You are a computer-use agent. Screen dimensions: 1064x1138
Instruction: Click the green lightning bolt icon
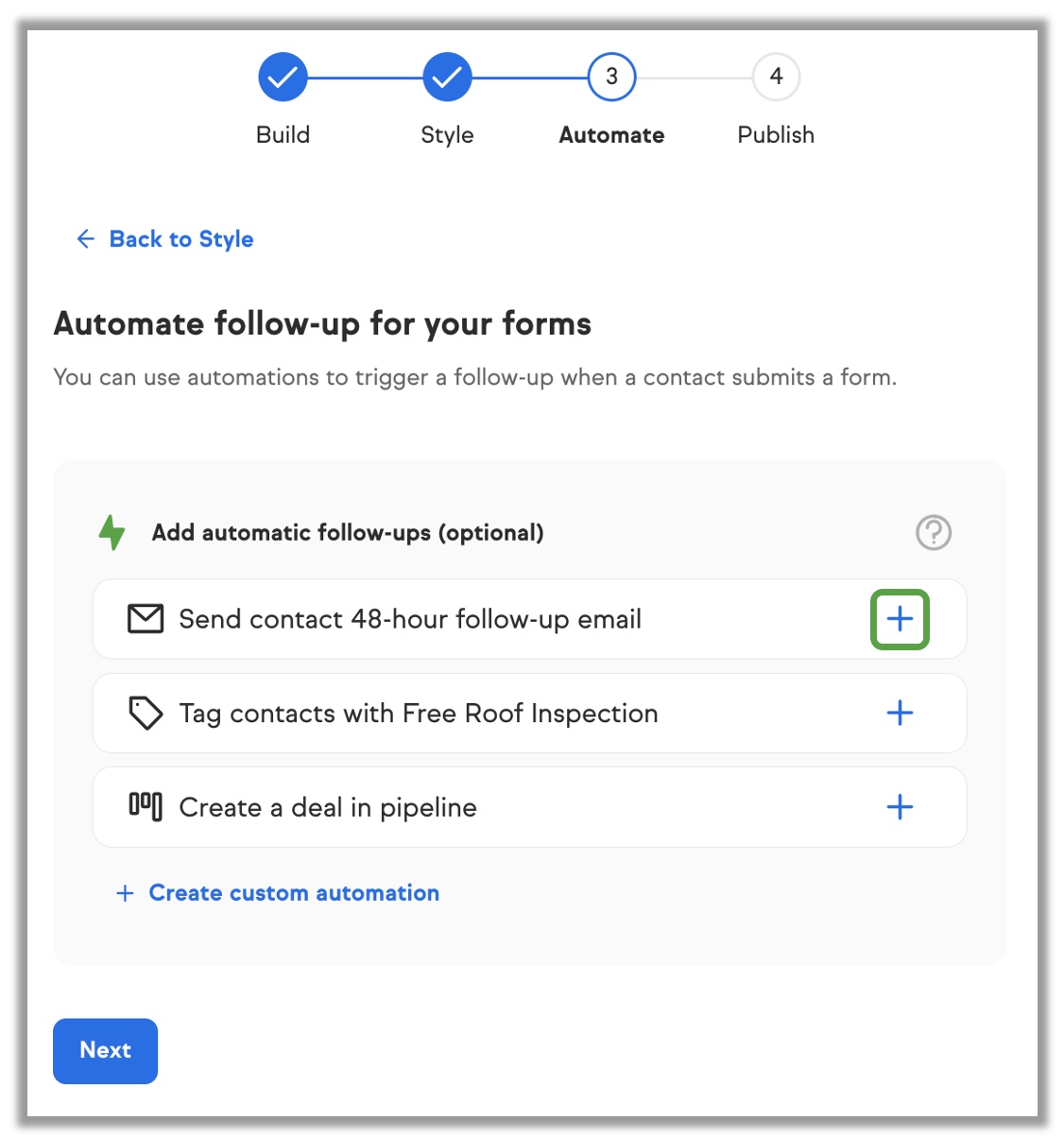pos(112,532)
